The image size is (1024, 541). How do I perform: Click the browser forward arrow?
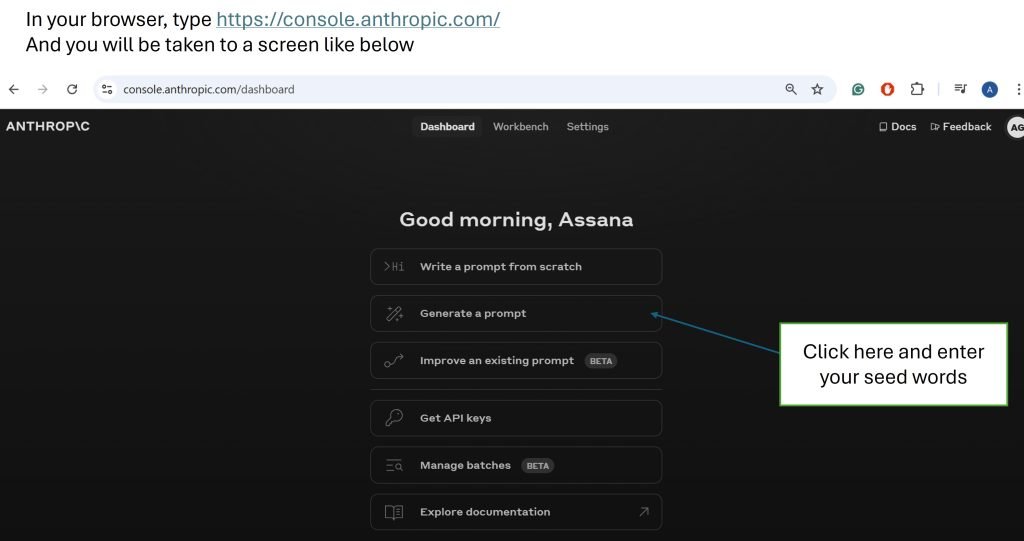tap(43, 90)
